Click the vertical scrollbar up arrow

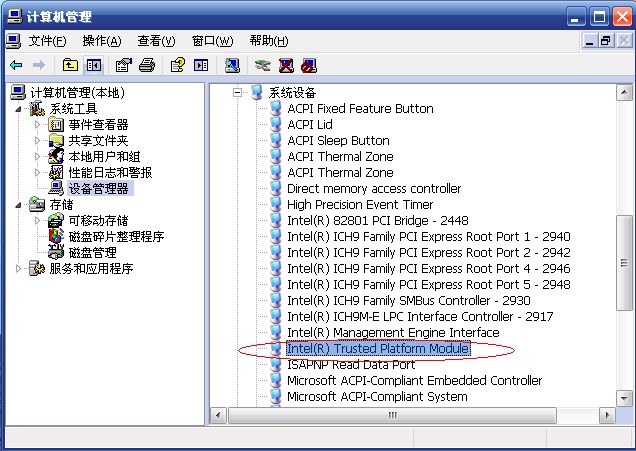624,92
